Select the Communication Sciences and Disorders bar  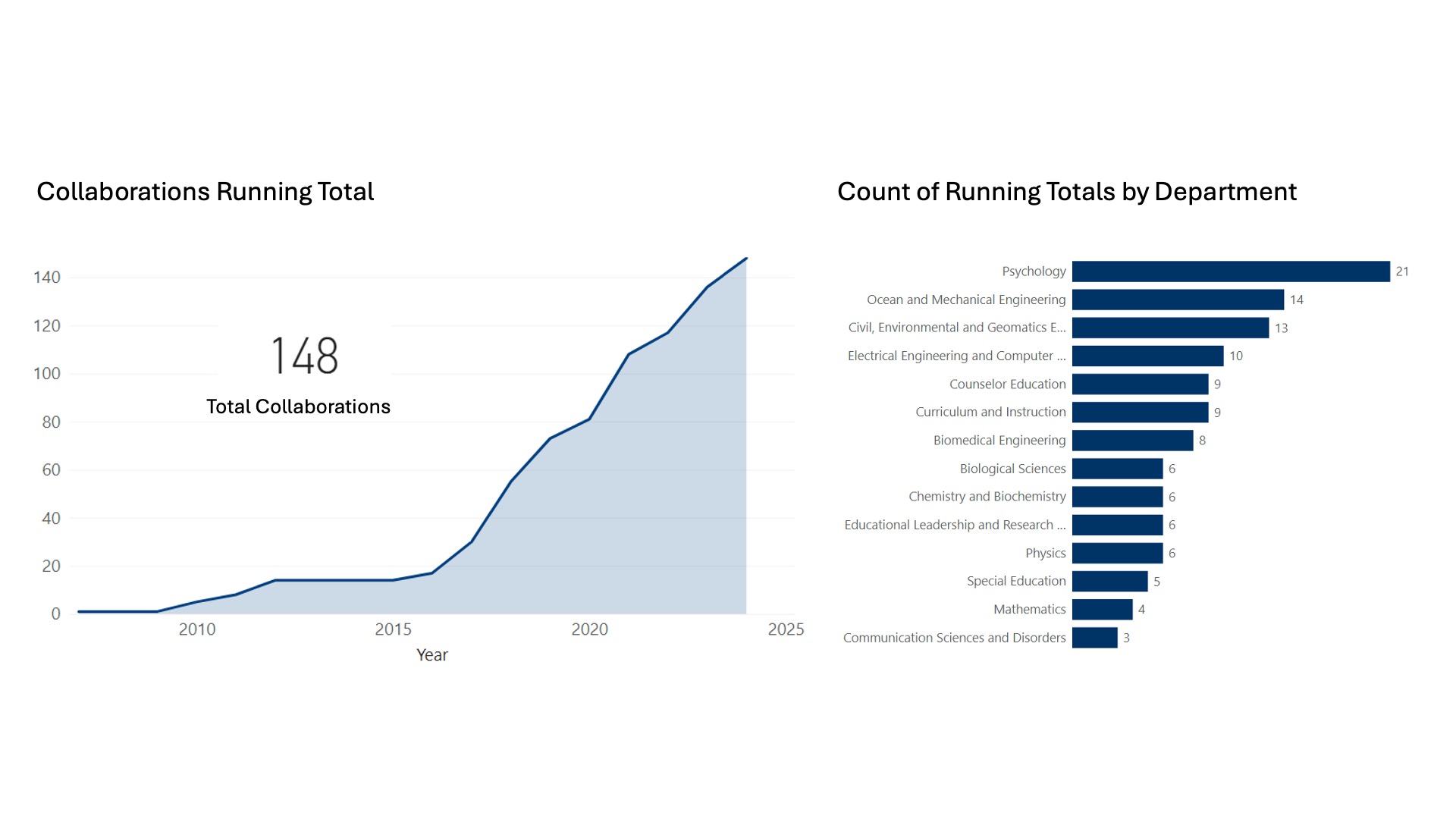tap(1094, 638)
